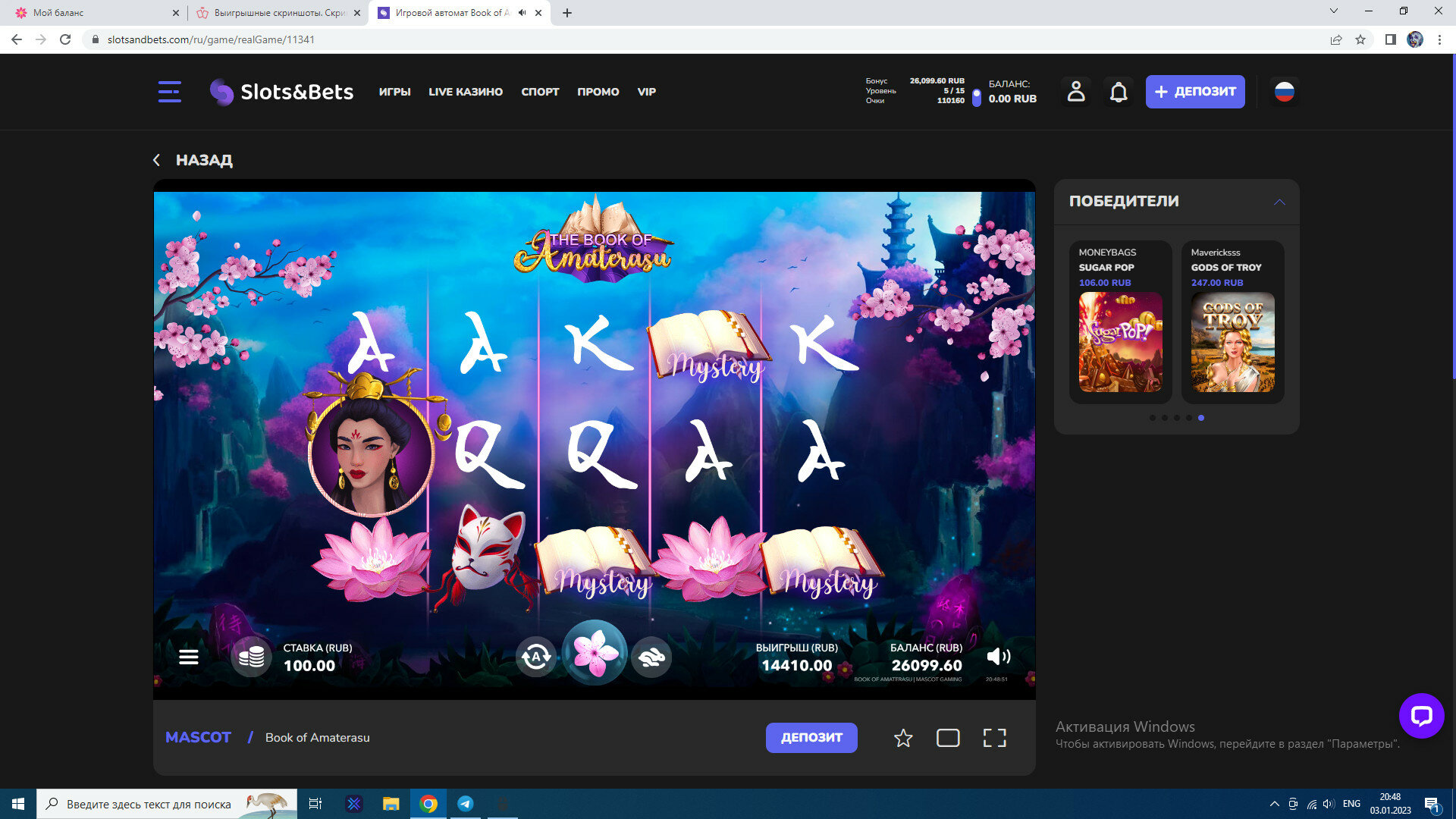Go back via the Назад link
Image resolution: width=1456 pixels, height=819 pixels.
pyautogui.click(x=193, y=160)
